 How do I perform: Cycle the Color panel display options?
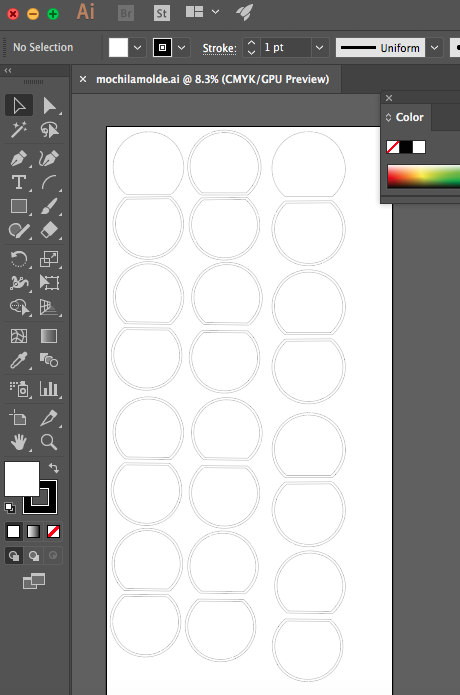click(388, 117)
